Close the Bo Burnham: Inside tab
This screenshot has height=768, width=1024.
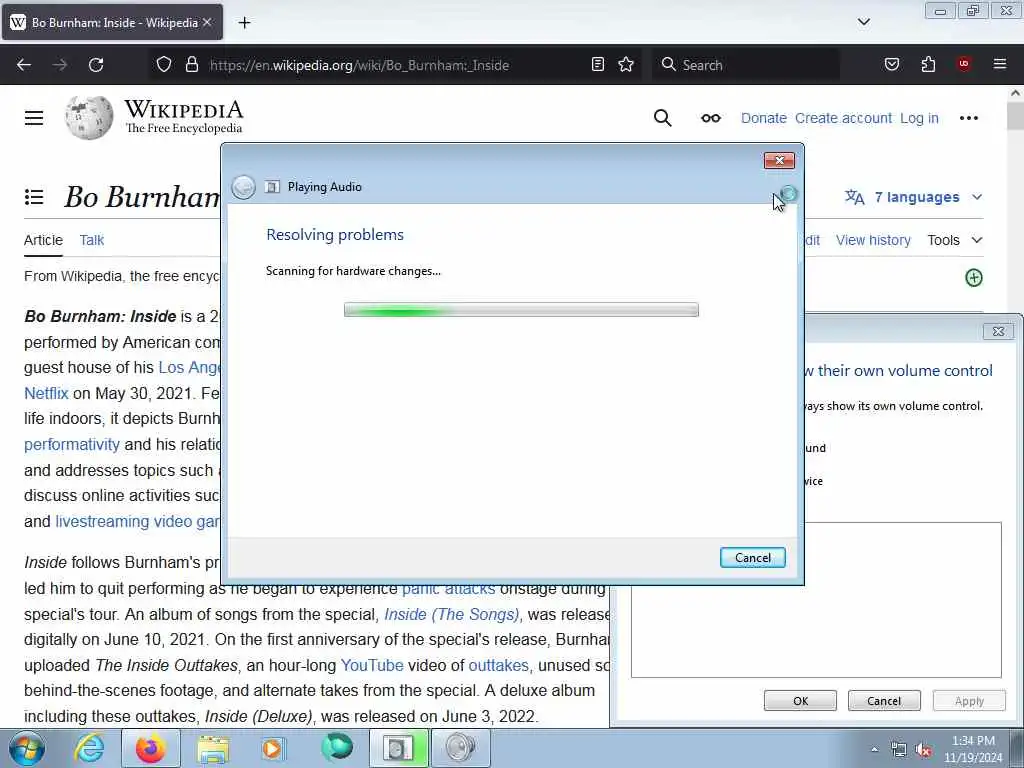pyautogui.click(x=207, y=22)
